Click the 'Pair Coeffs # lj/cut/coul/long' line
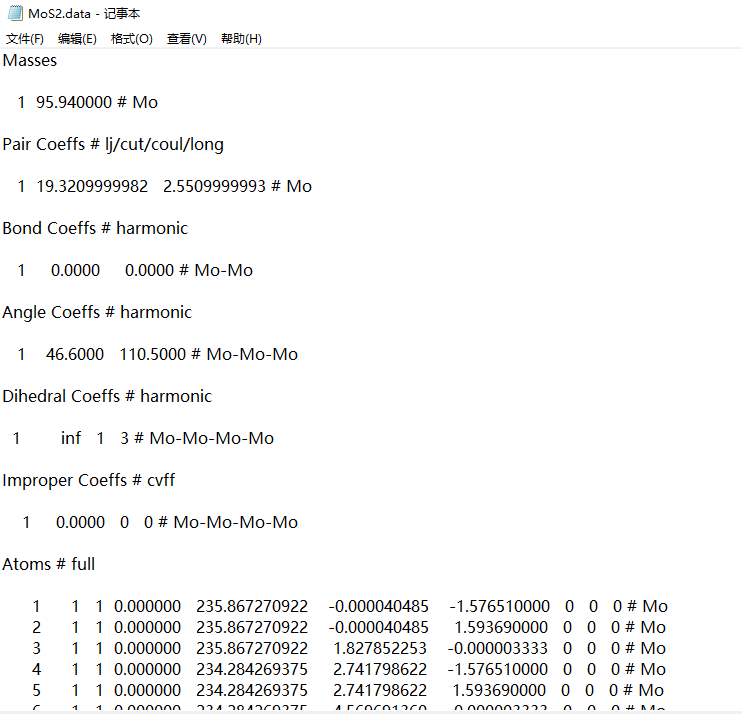Image resolution: width=742 pixels, height=714 pixels. [113, 144]
